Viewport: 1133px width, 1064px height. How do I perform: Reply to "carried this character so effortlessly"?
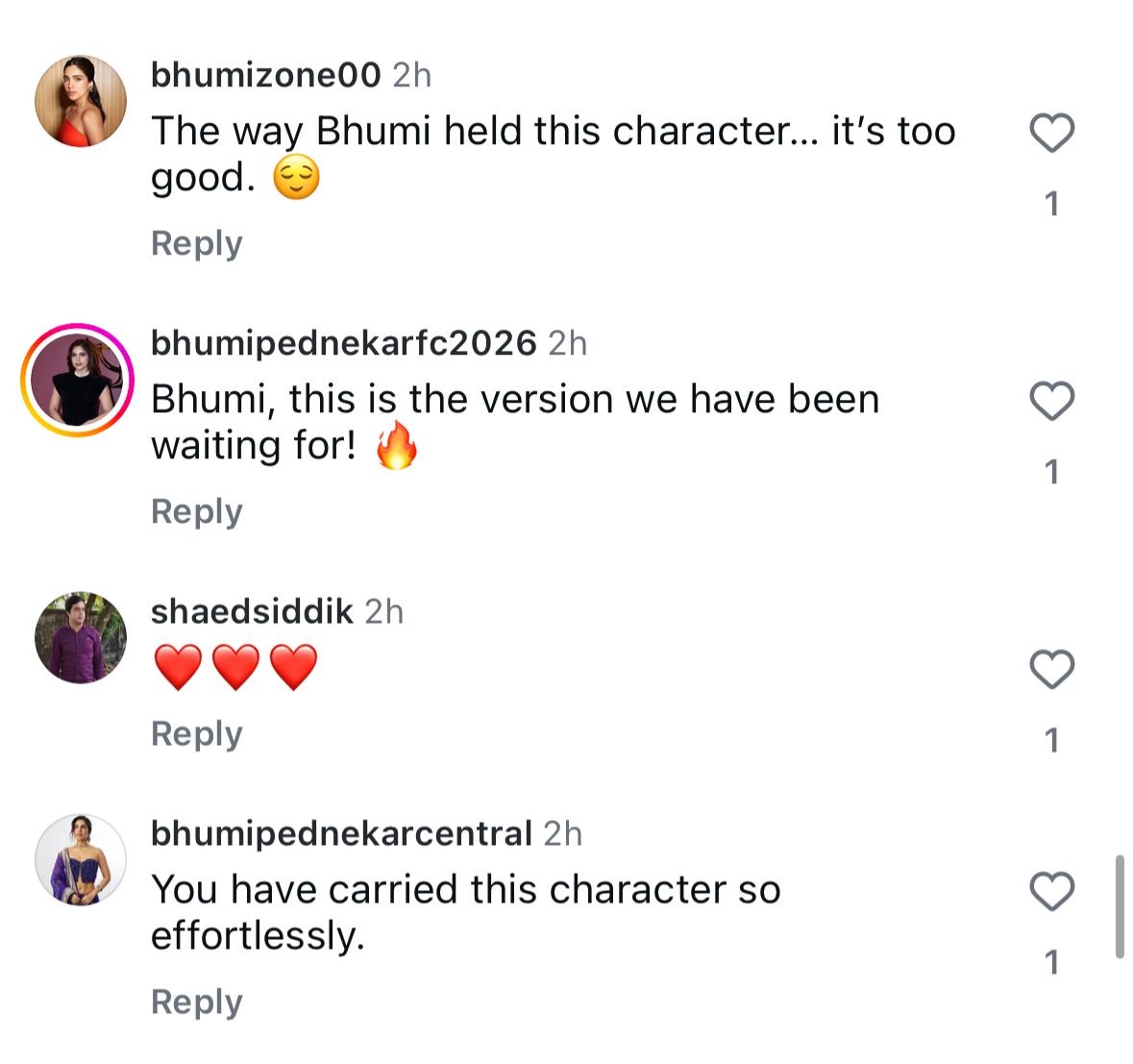click(x=196, y=1002)
